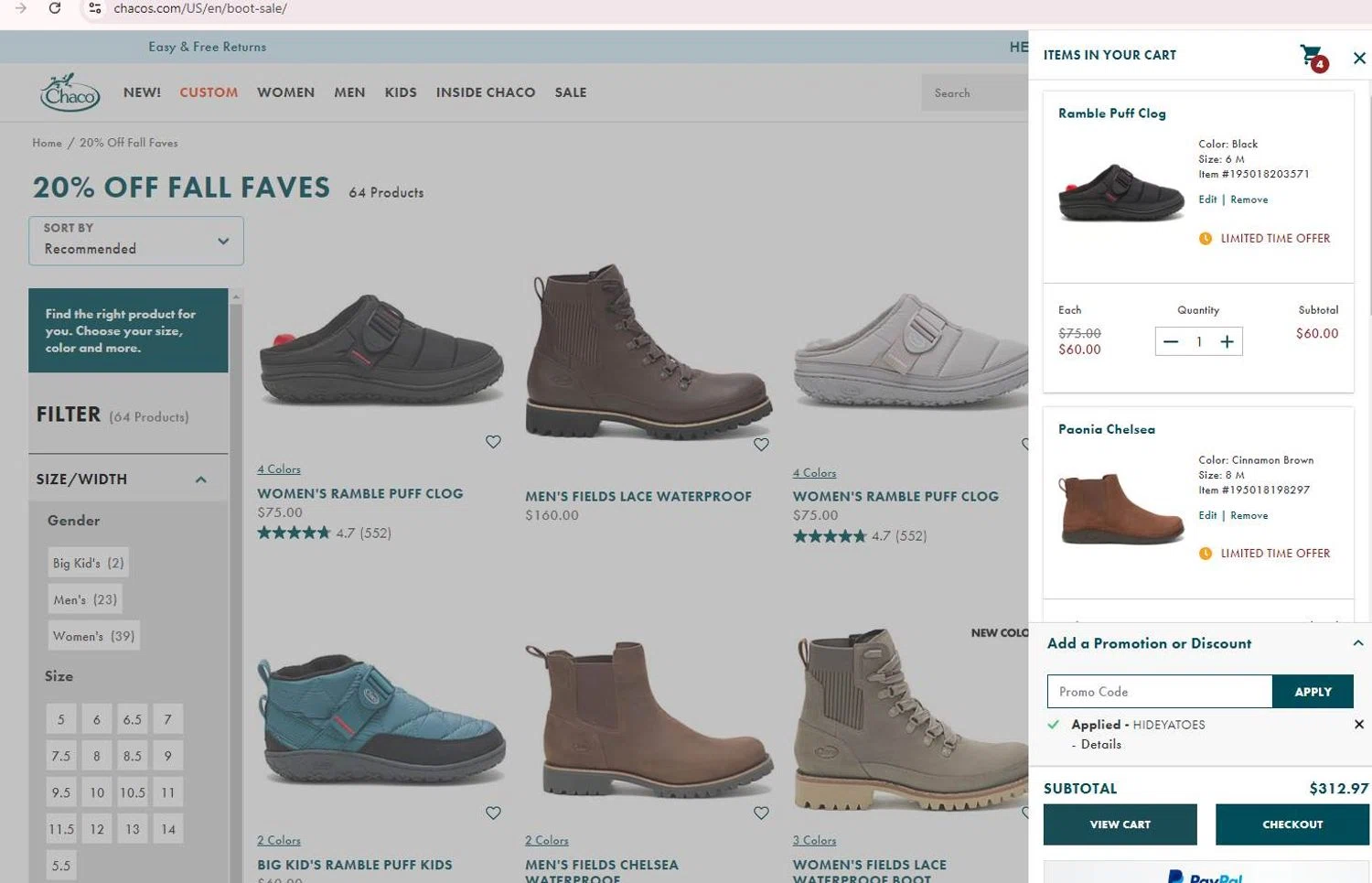The image size is (1372, 883).
Task: Open Men's Fields Lace Waterproof product image
Action: (648, 351)
